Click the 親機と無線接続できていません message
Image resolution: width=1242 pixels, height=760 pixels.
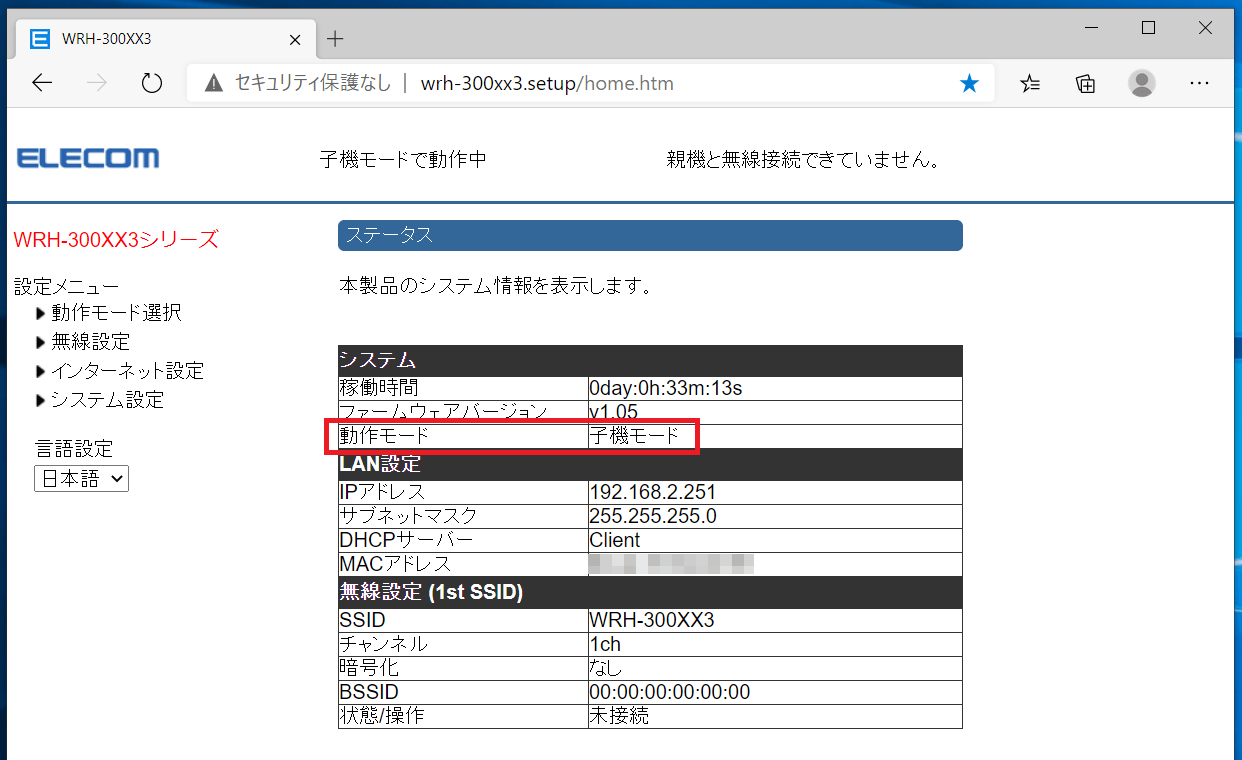pyautogui.click(x=806, y=159)
